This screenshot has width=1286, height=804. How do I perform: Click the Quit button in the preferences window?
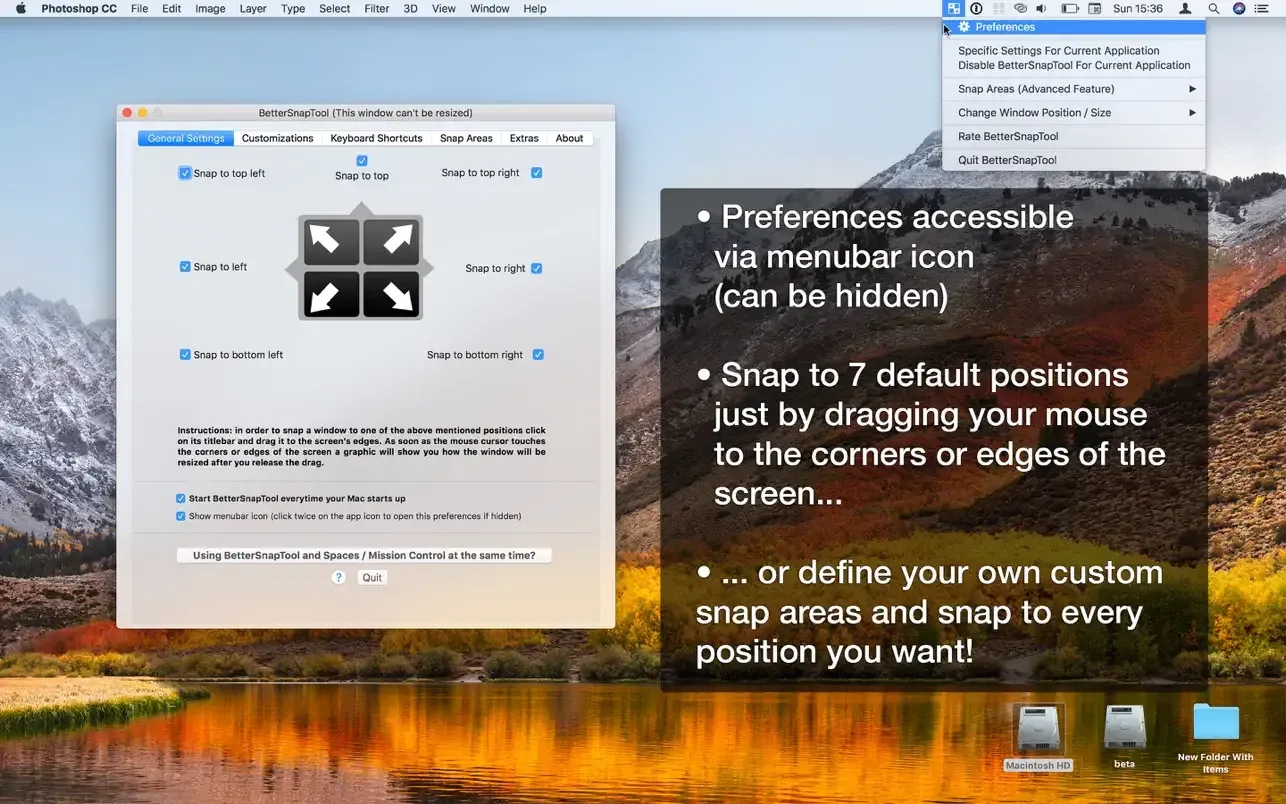pyautogui.click(x=371, y=577)
